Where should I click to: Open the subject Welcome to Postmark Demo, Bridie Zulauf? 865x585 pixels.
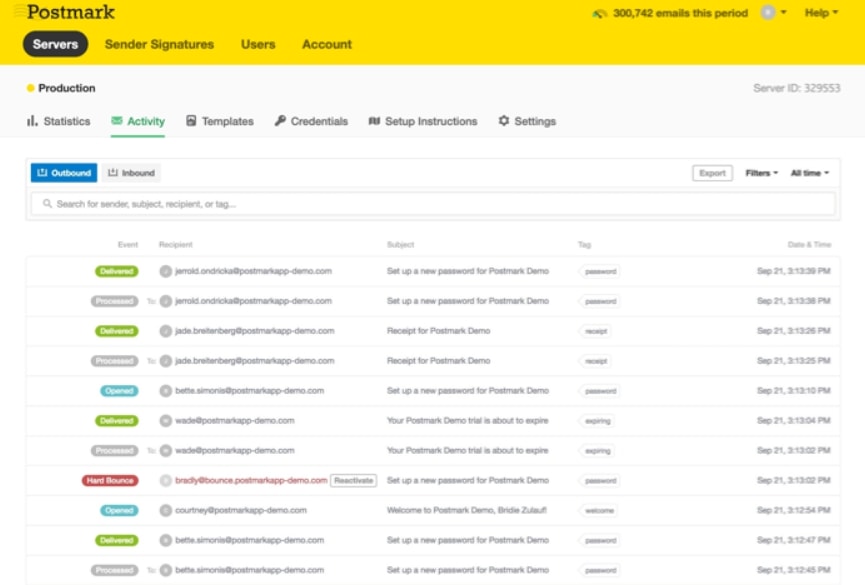coord(467,510)
